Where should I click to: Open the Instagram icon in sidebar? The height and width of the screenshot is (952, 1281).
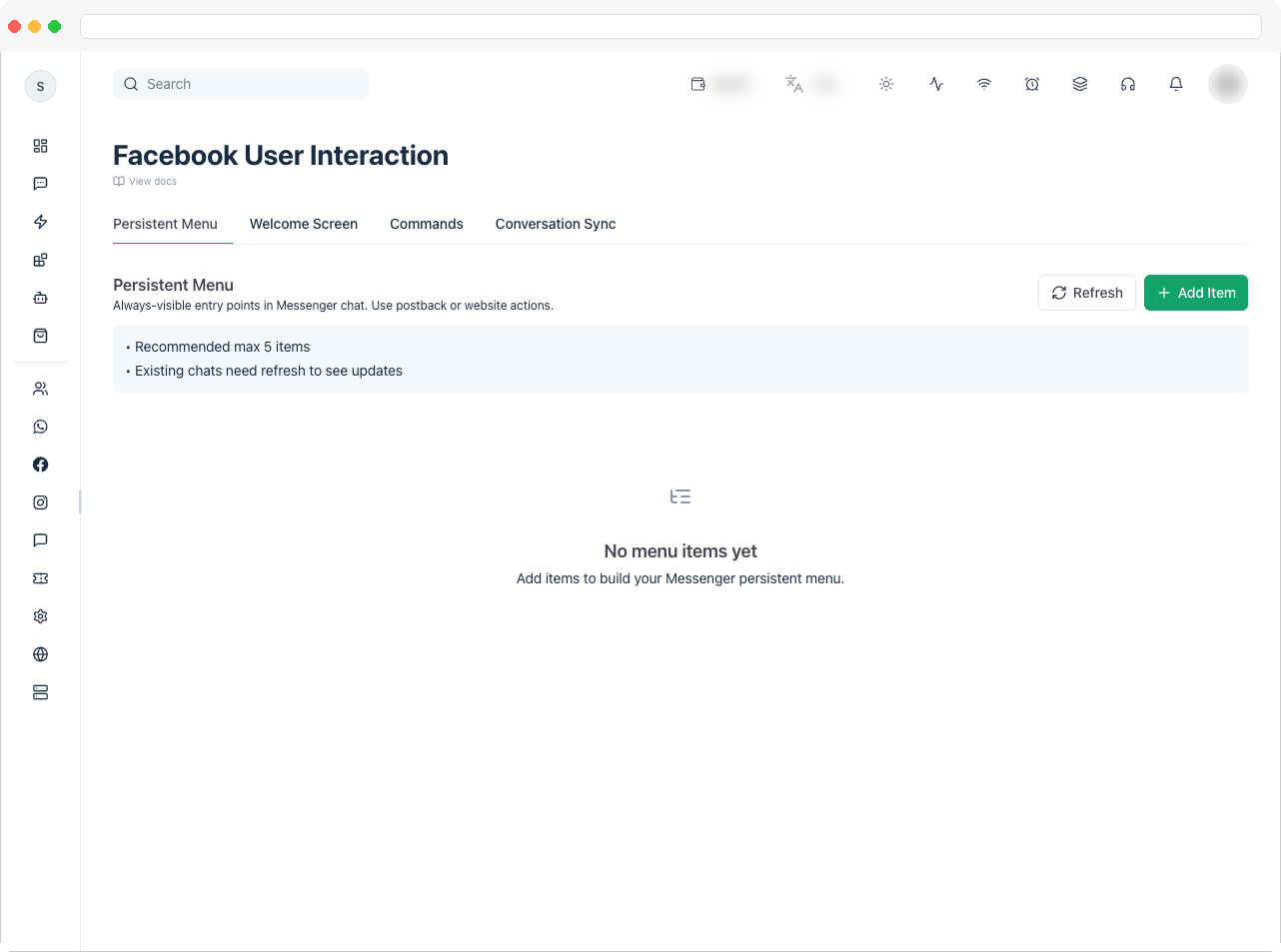40,502
